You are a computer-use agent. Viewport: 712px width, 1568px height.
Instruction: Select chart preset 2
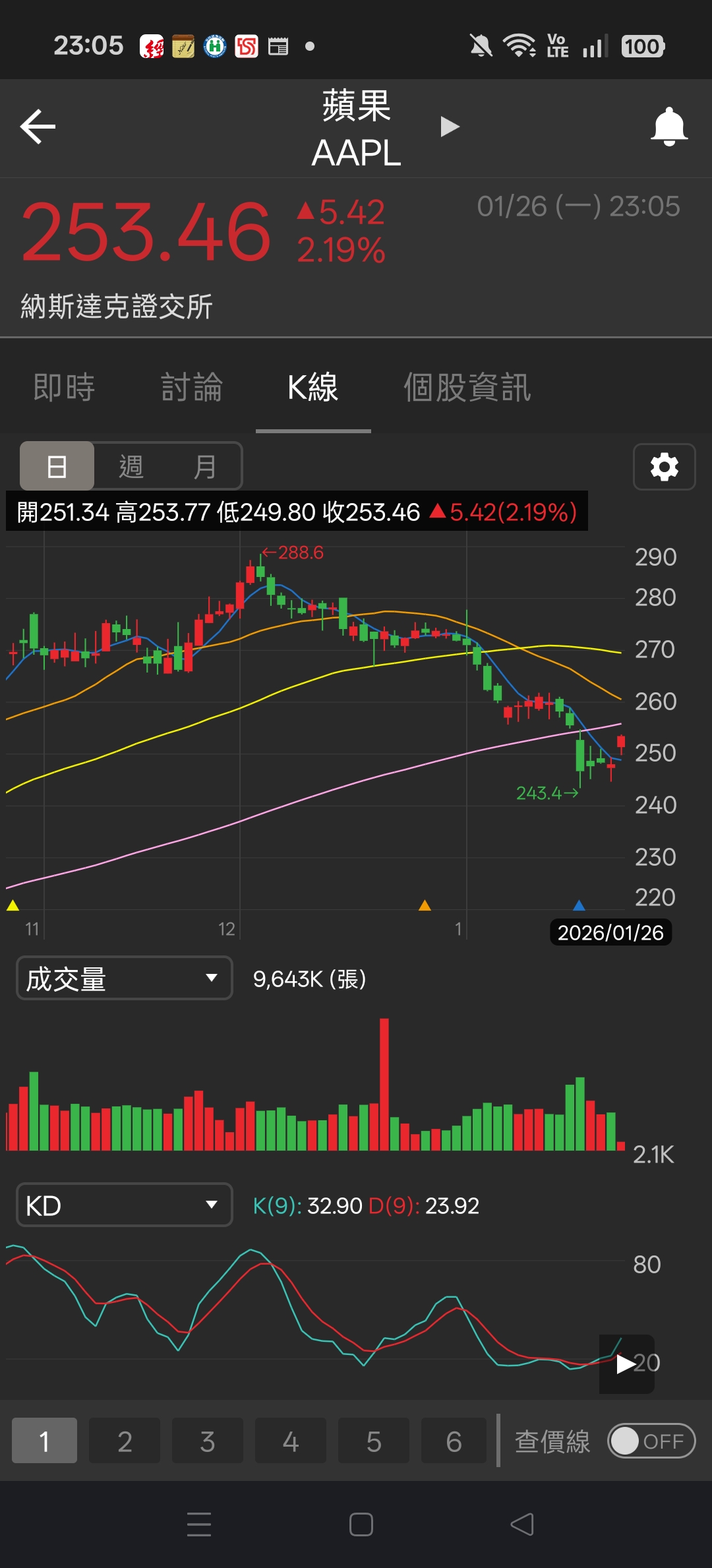pyautogui.click(x=125, y=1441)
